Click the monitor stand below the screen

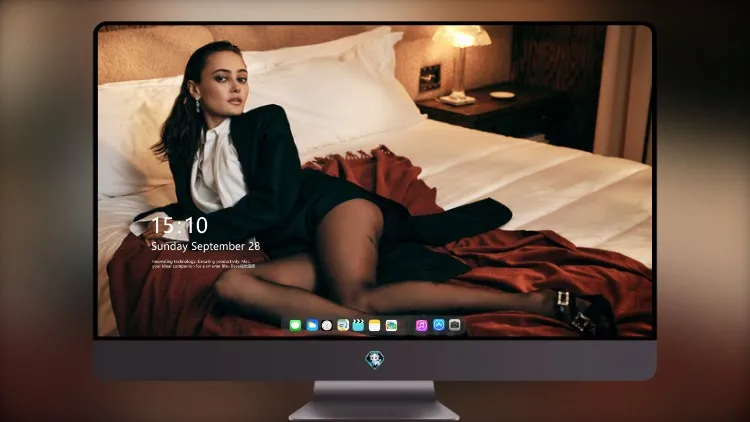375,401
